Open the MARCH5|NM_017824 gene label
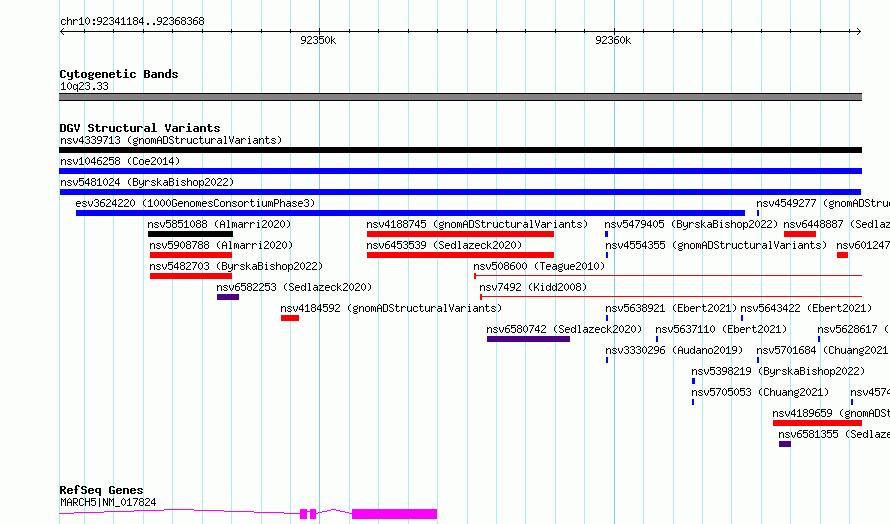Image resolution: width=890 pixels, height=524 pixels. pyautogui.click(x=108, y=502)
